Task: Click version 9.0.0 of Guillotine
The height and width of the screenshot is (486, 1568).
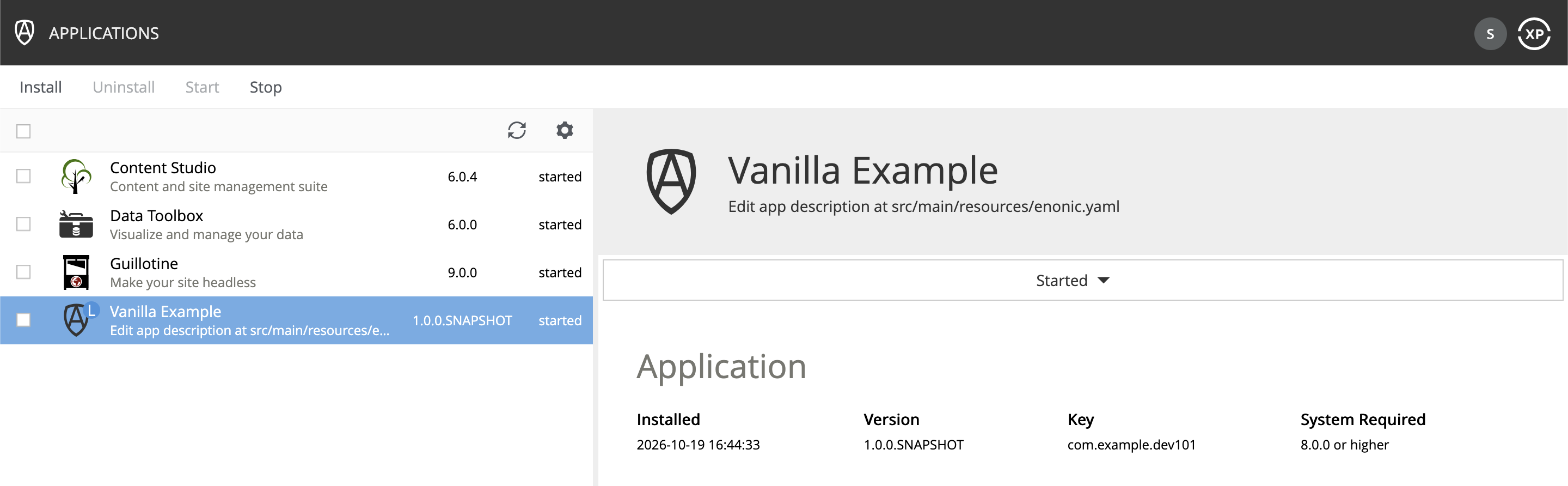Action: (x=462, y=272)
